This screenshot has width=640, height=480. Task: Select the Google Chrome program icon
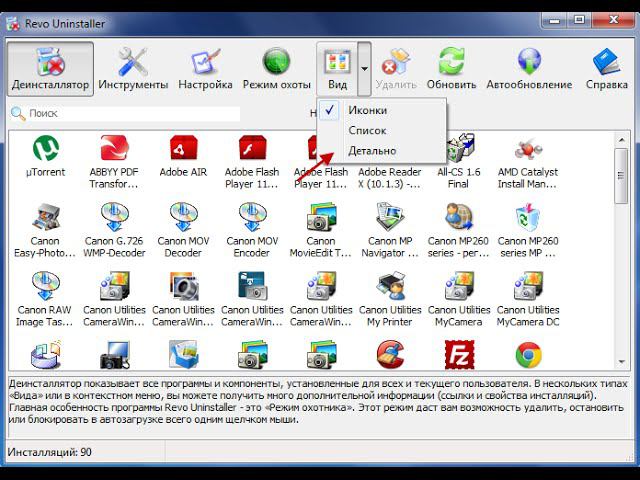pyautogui.click(x=528, y=355)
